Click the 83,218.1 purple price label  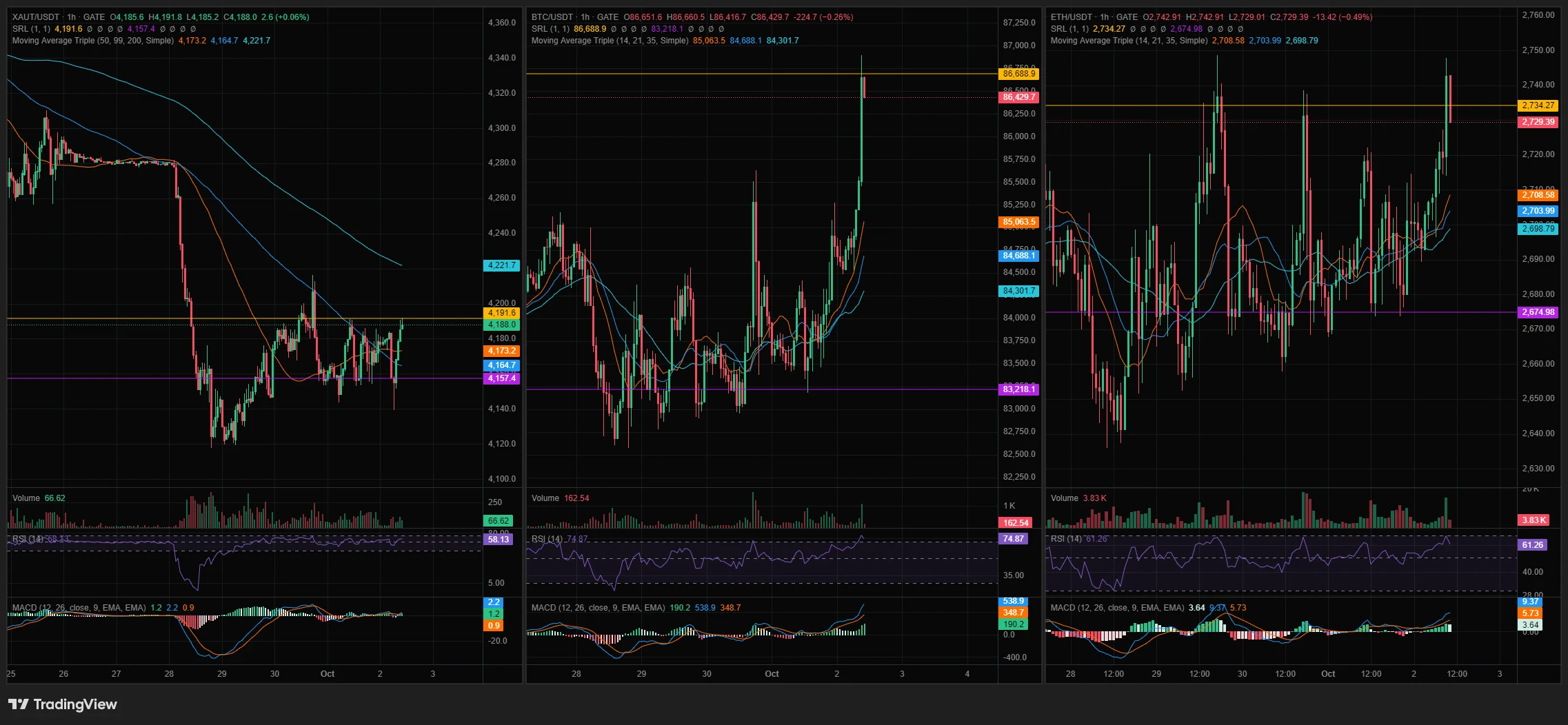pyautogui.click(x=1018, y=389)
